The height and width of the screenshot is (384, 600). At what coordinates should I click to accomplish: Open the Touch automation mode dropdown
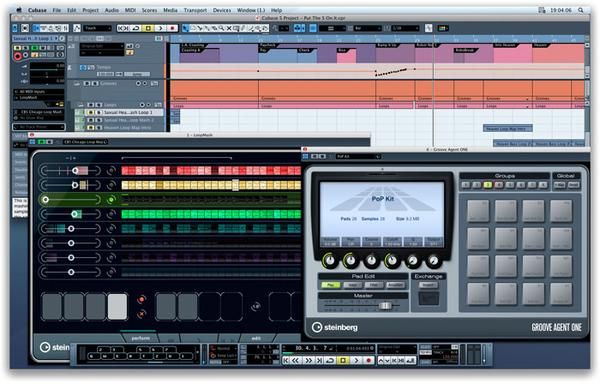[x=98, y=28]
